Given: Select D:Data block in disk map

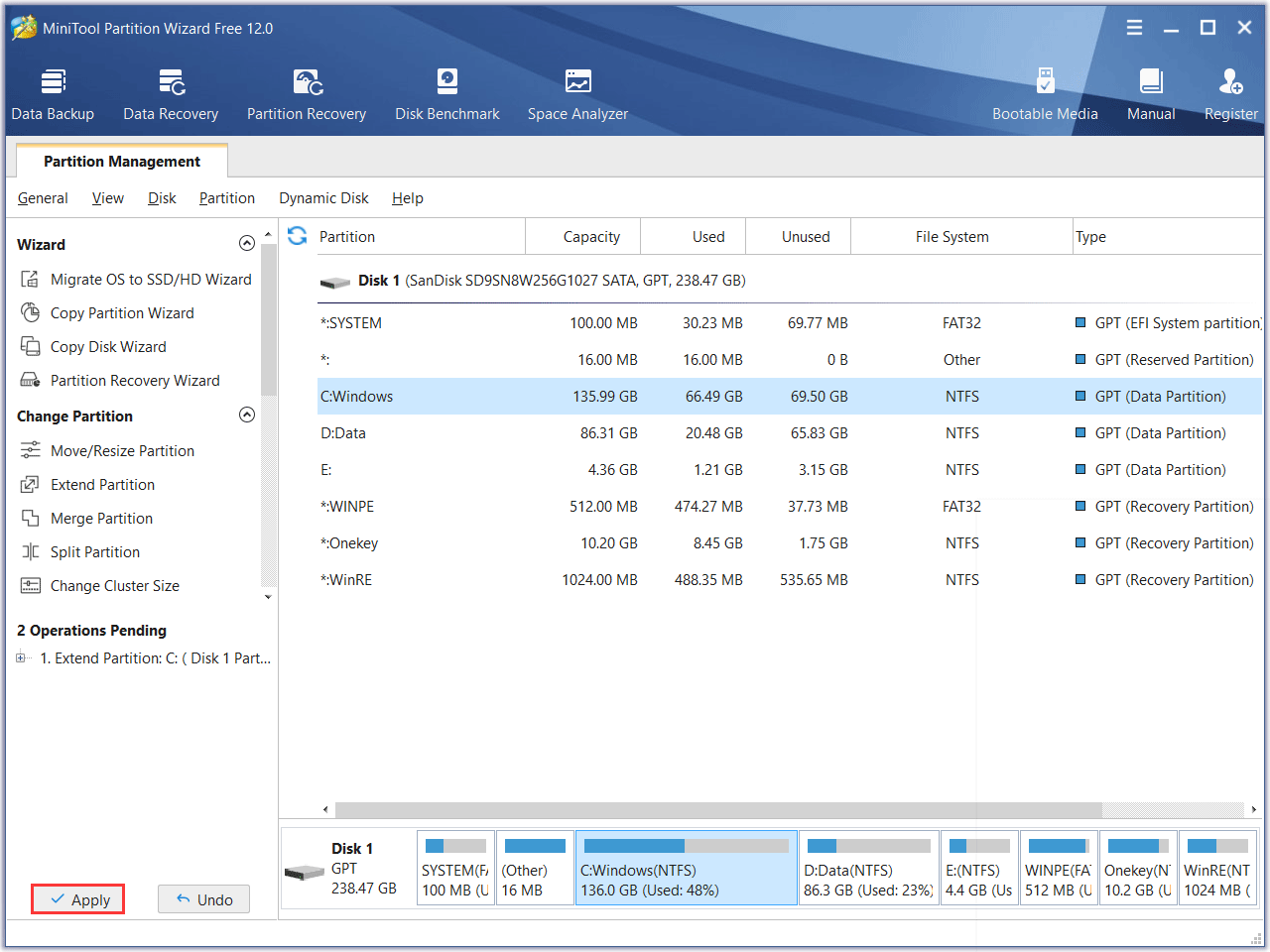Looking at the screenshot, I should [x=868, y=869].
